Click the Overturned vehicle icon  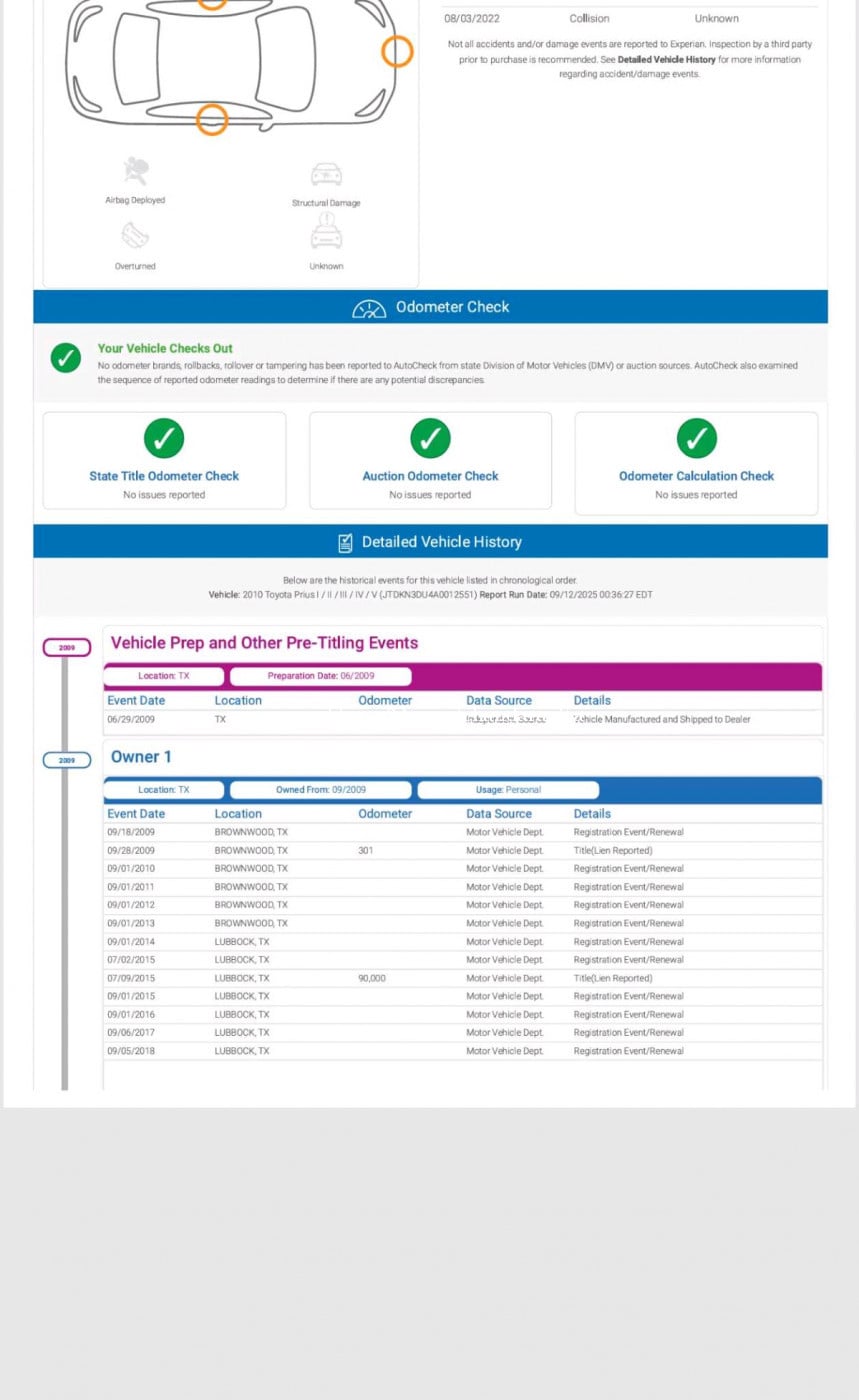[x=135, y=235]
